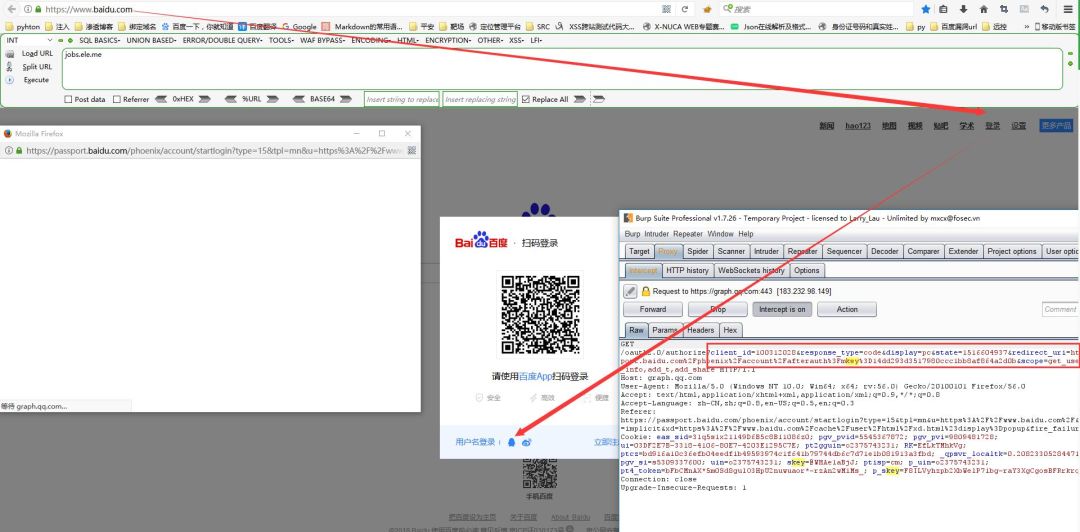Open the Burp menu in Burp Suite
The height and width of the screenshot is (532, 1080).
click(x=632, y=234)
